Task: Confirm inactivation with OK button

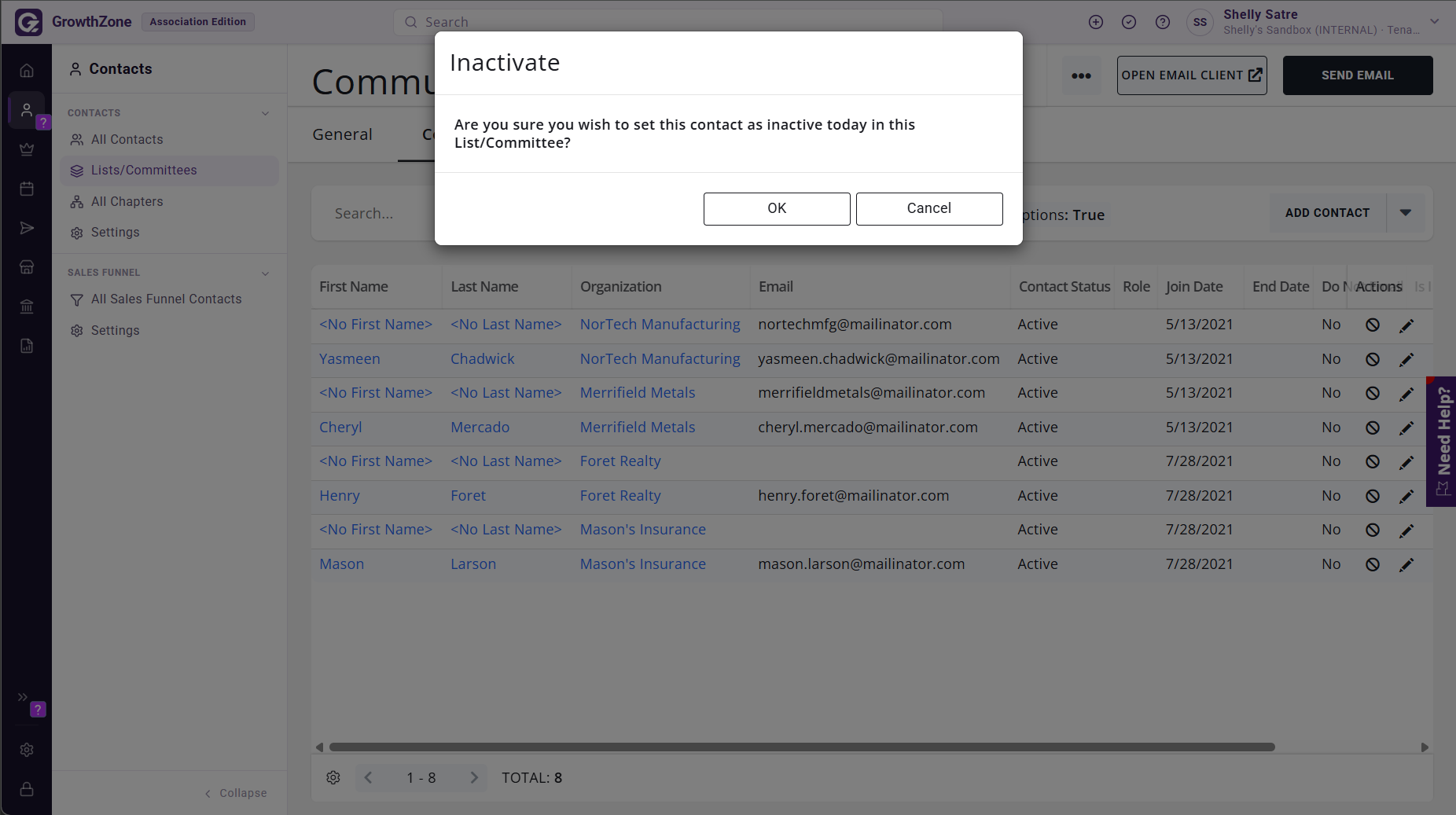Action: coord(777,208)
